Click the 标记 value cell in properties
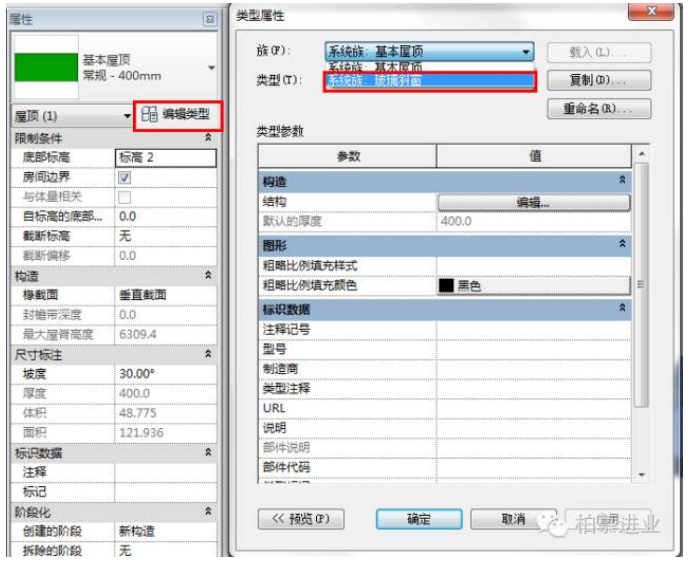The height and width of the screenshot is (564, 693). (x=166, y=492)
